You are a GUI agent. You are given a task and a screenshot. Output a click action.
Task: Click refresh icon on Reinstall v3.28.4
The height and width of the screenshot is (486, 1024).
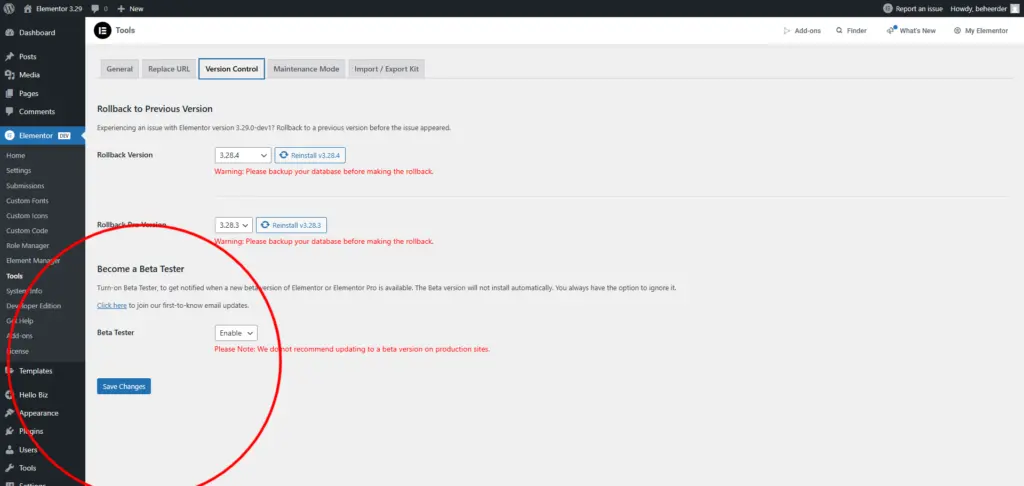pos(283,155)
